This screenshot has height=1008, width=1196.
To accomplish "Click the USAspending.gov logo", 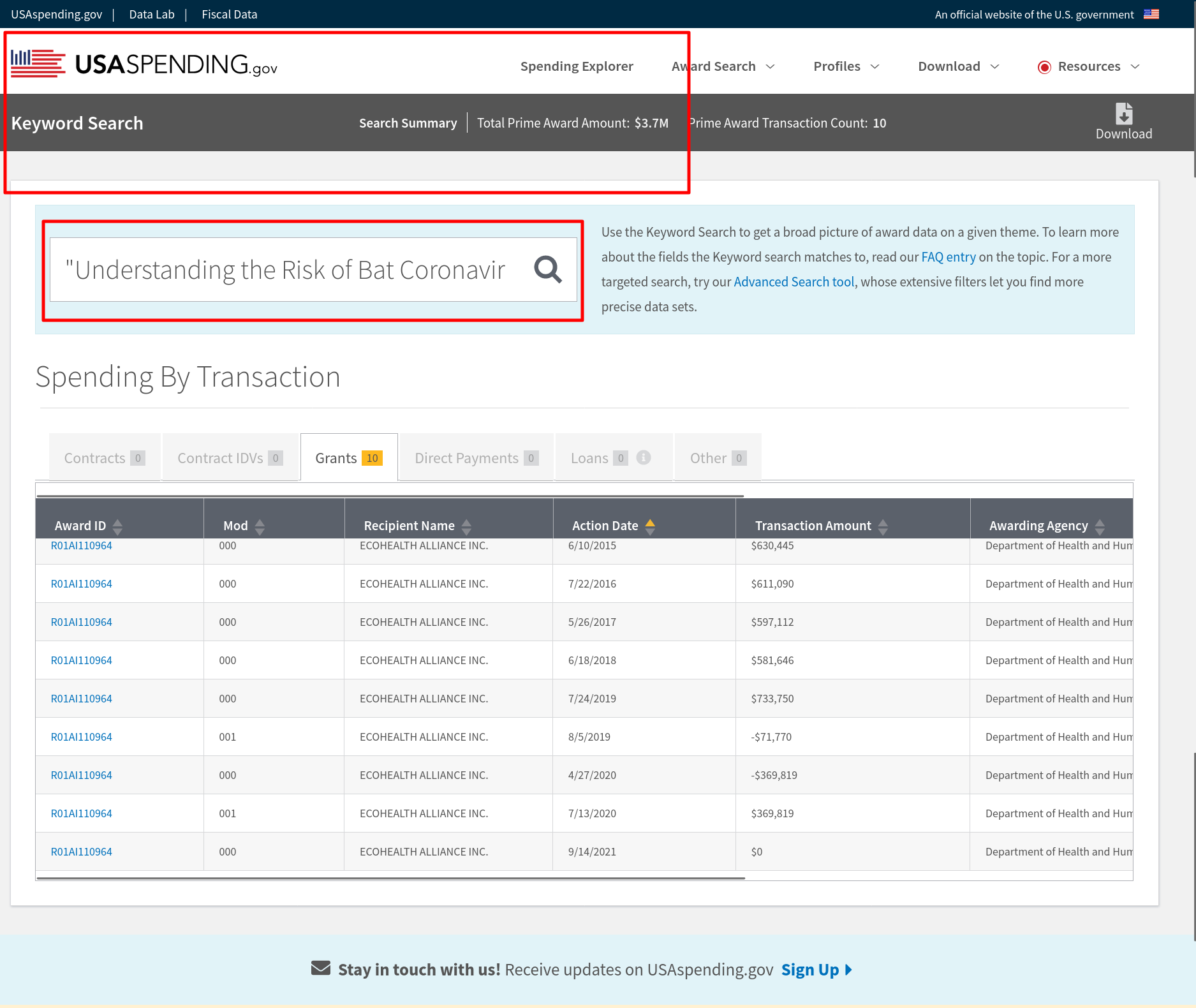I will coord(144,64).
